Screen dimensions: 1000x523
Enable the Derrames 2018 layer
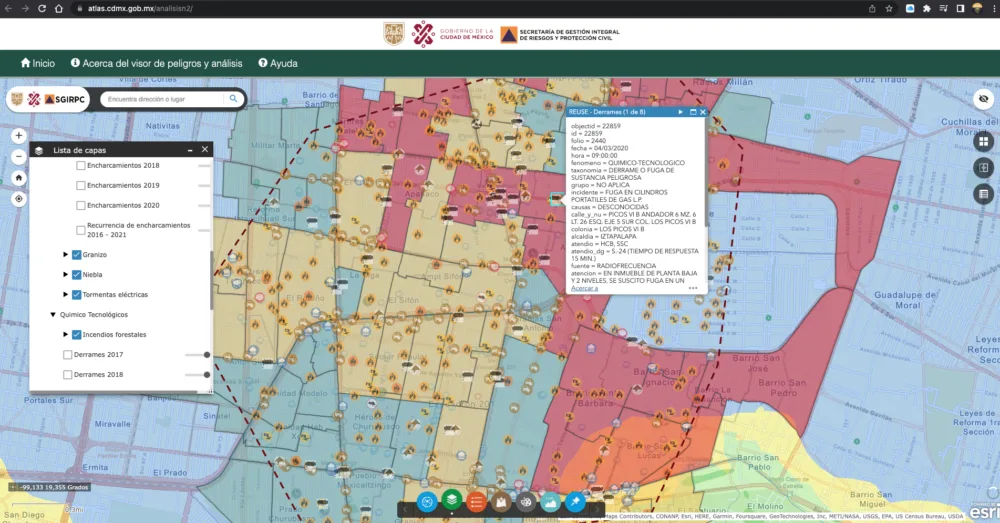(68, 374)
